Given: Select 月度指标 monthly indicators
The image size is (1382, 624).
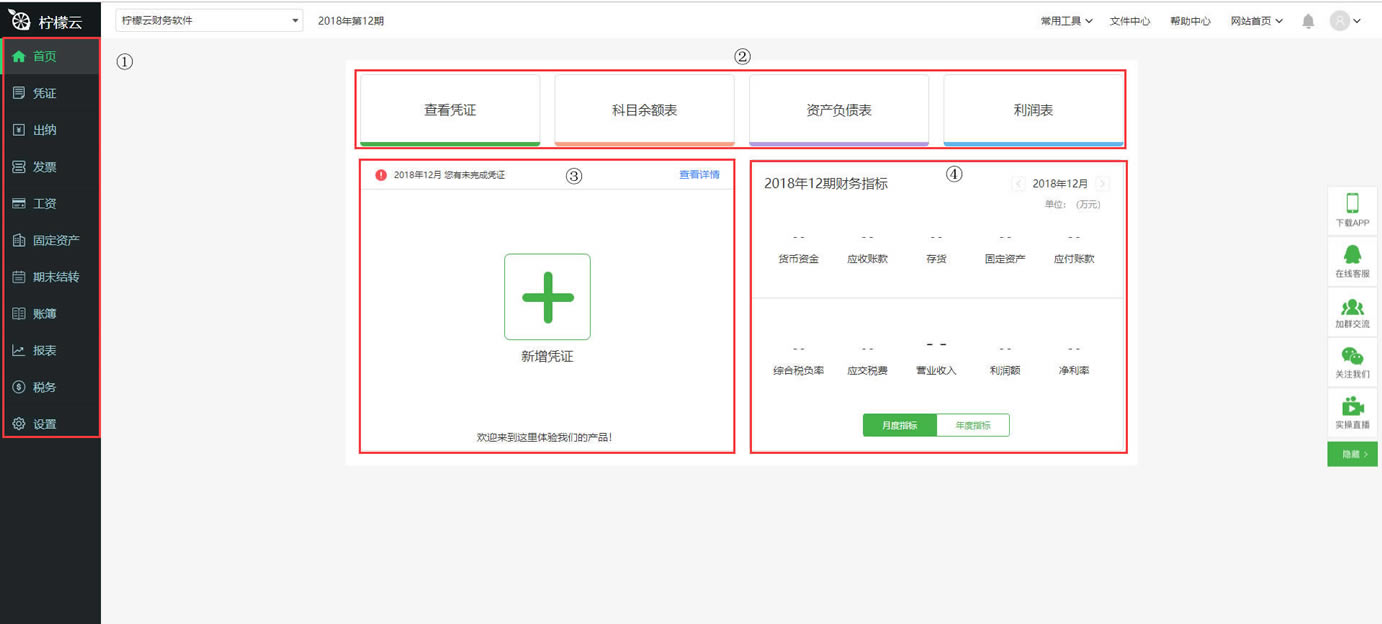Looking at the screenshot, I should click(899, 424).
